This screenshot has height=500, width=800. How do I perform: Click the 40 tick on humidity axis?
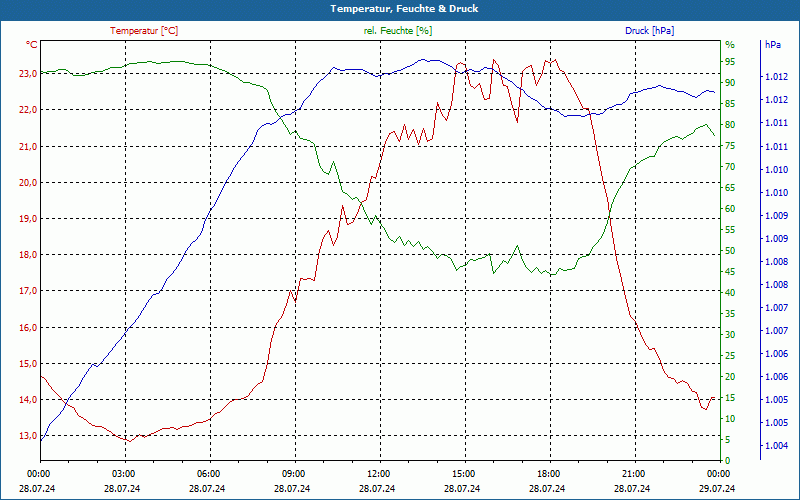[x=730, y=293]
